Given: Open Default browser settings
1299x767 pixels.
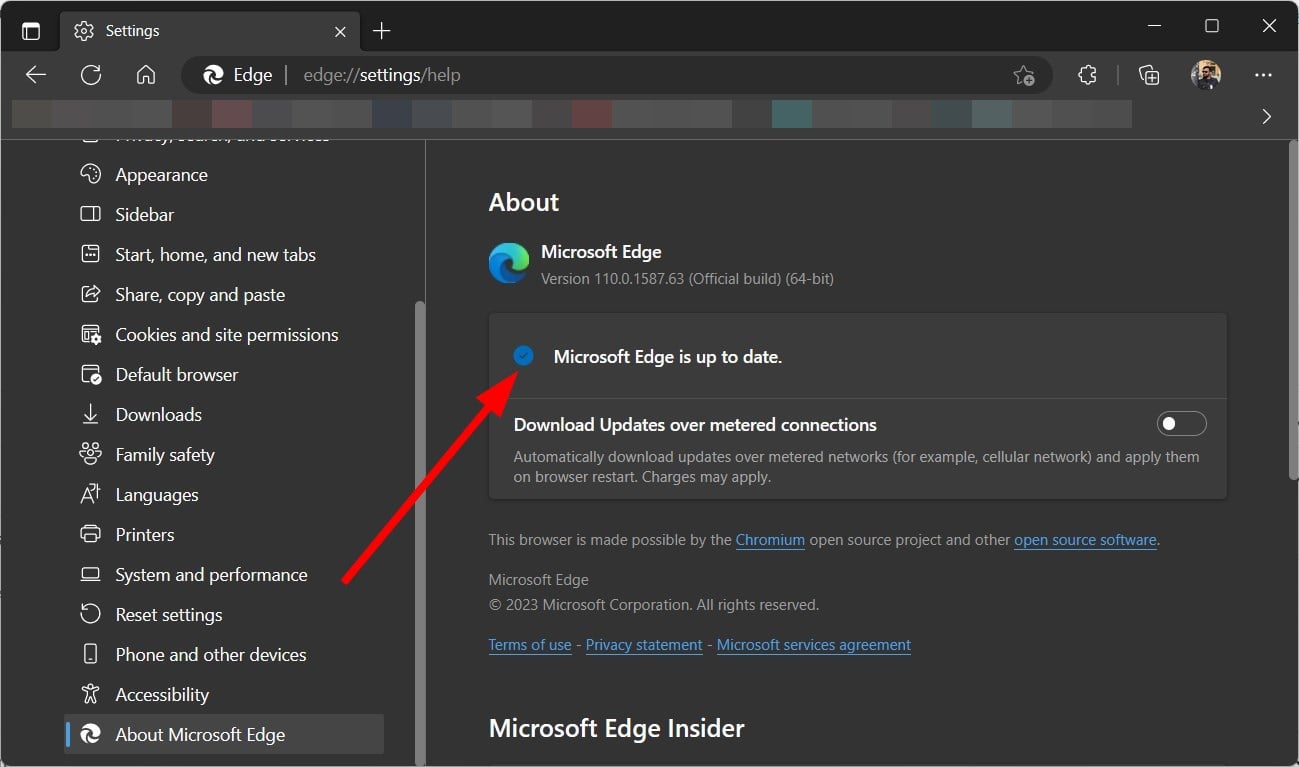Looking at the screenshot, I should [224, 375].
